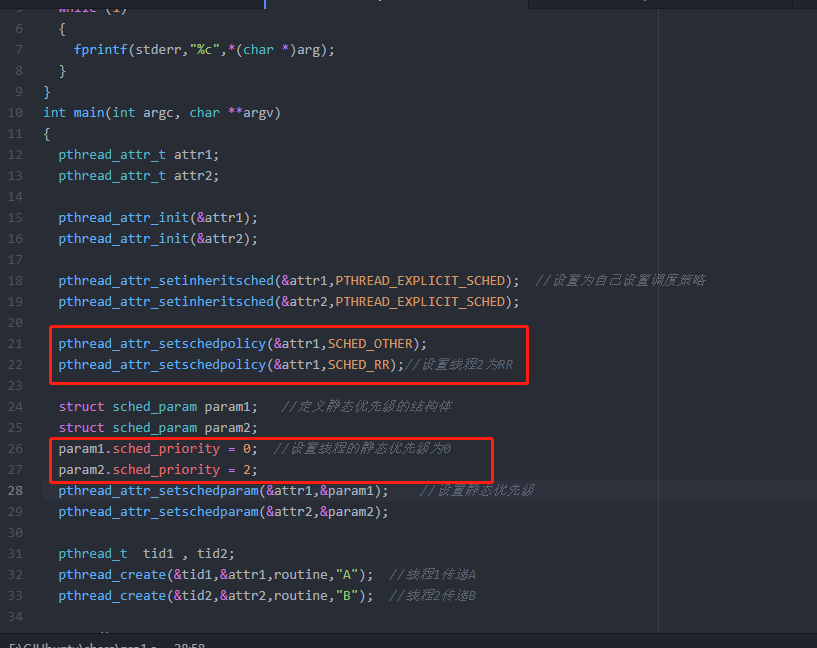Screen dimensions: 817x648
Task: Click the "B" string argument
Action: tap(346, 595)
